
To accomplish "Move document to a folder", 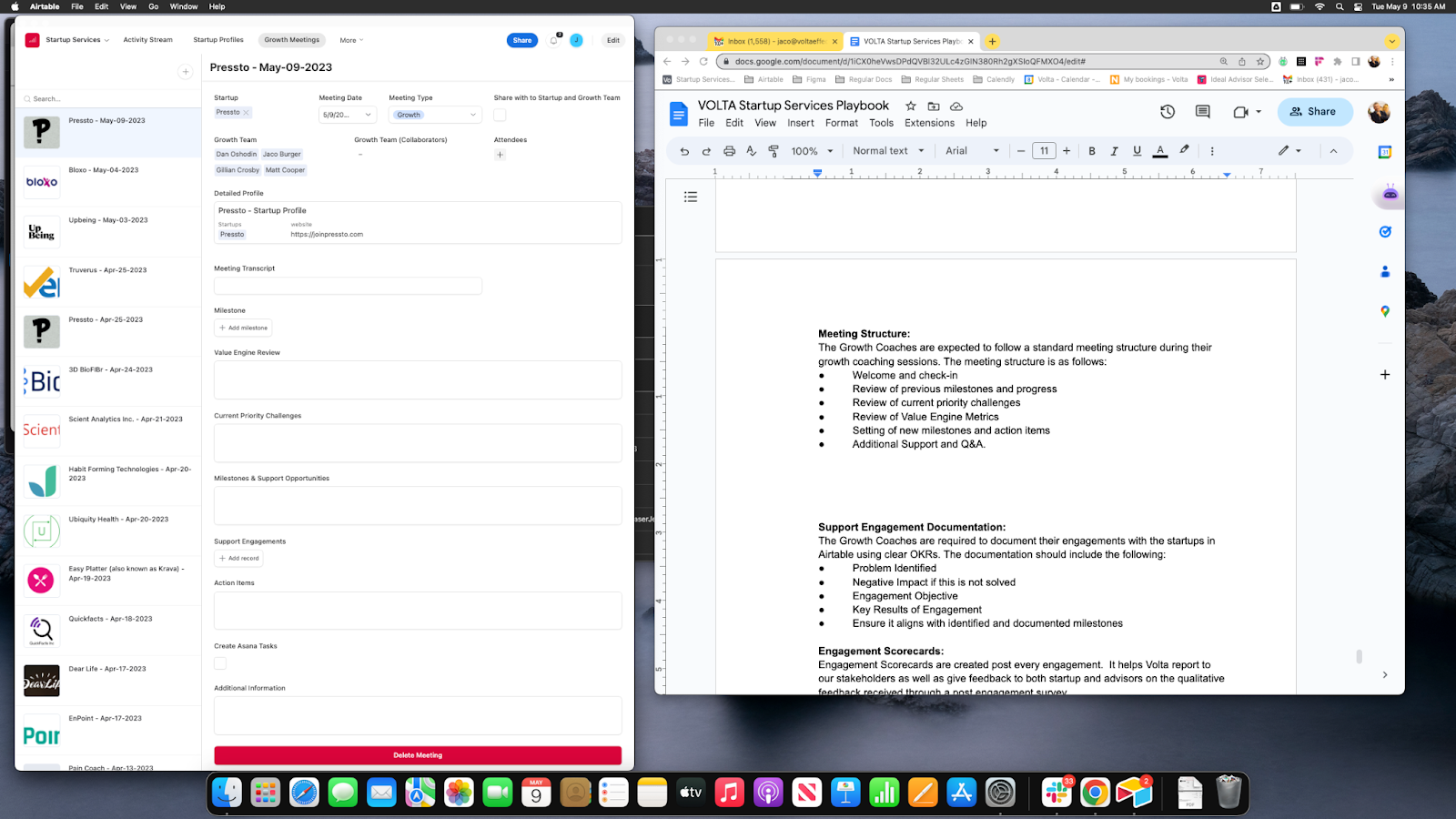I will (x=934, y=106).
